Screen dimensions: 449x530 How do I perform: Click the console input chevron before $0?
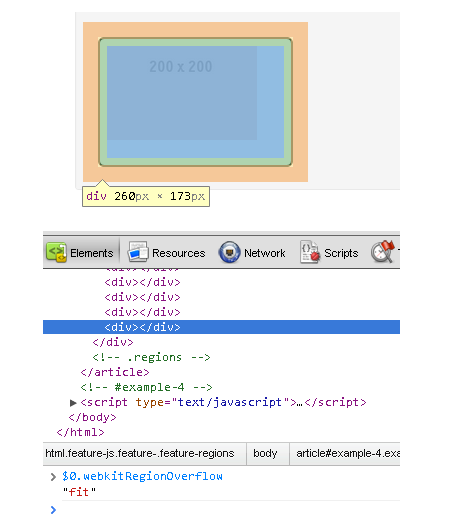coord(53,477)
